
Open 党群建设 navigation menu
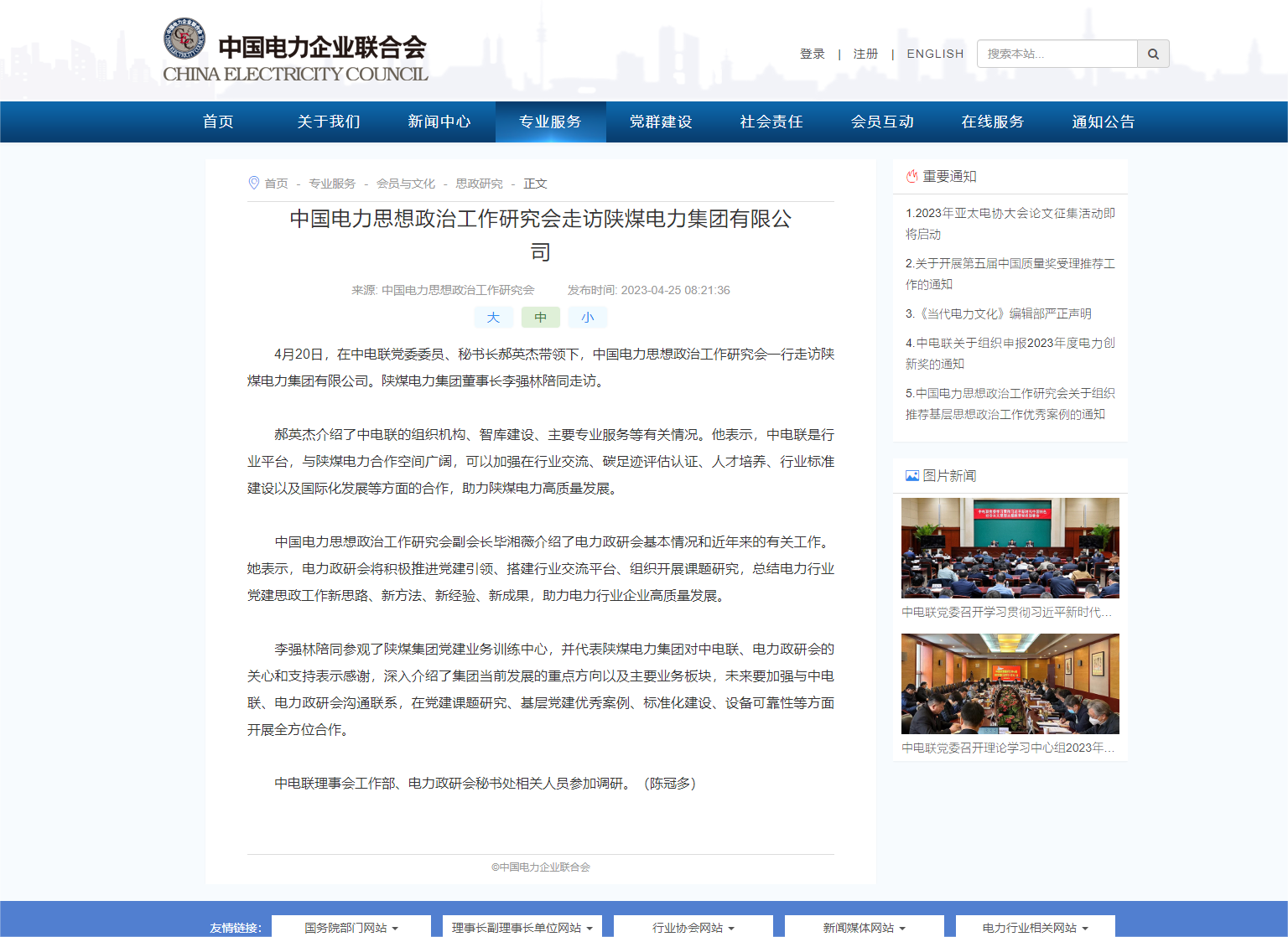click(x=661, y=122)
